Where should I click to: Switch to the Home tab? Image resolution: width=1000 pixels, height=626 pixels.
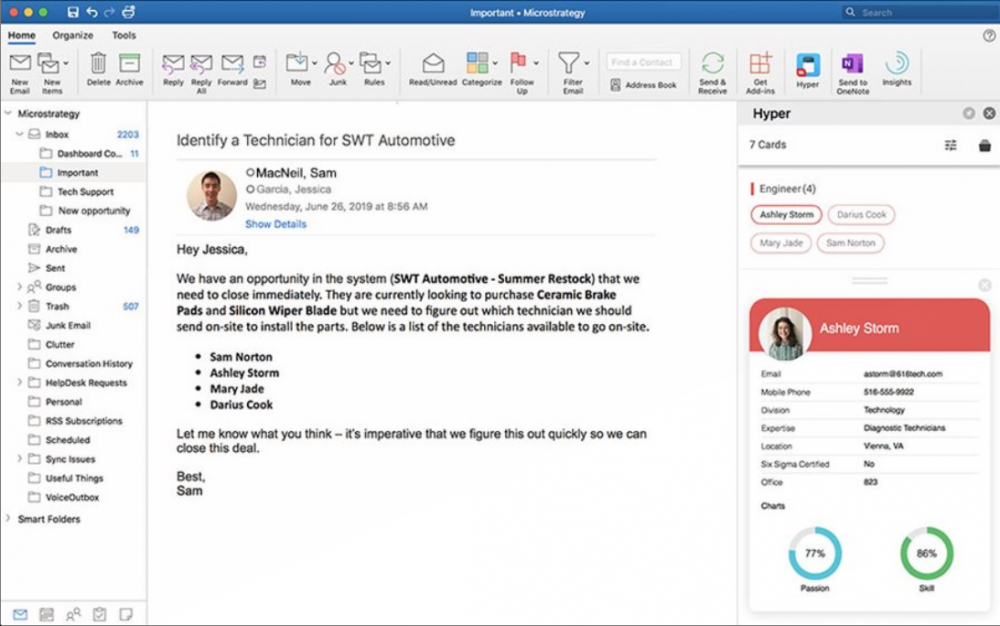click(x=22, y=35)
